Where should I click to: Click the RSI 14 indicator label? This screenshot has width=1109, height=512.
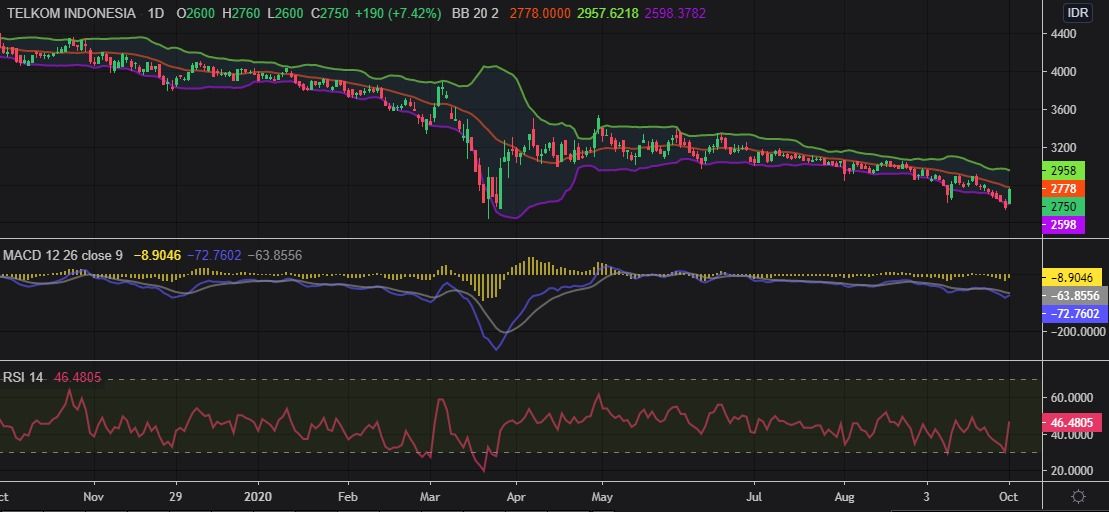(x=23, y=378)
